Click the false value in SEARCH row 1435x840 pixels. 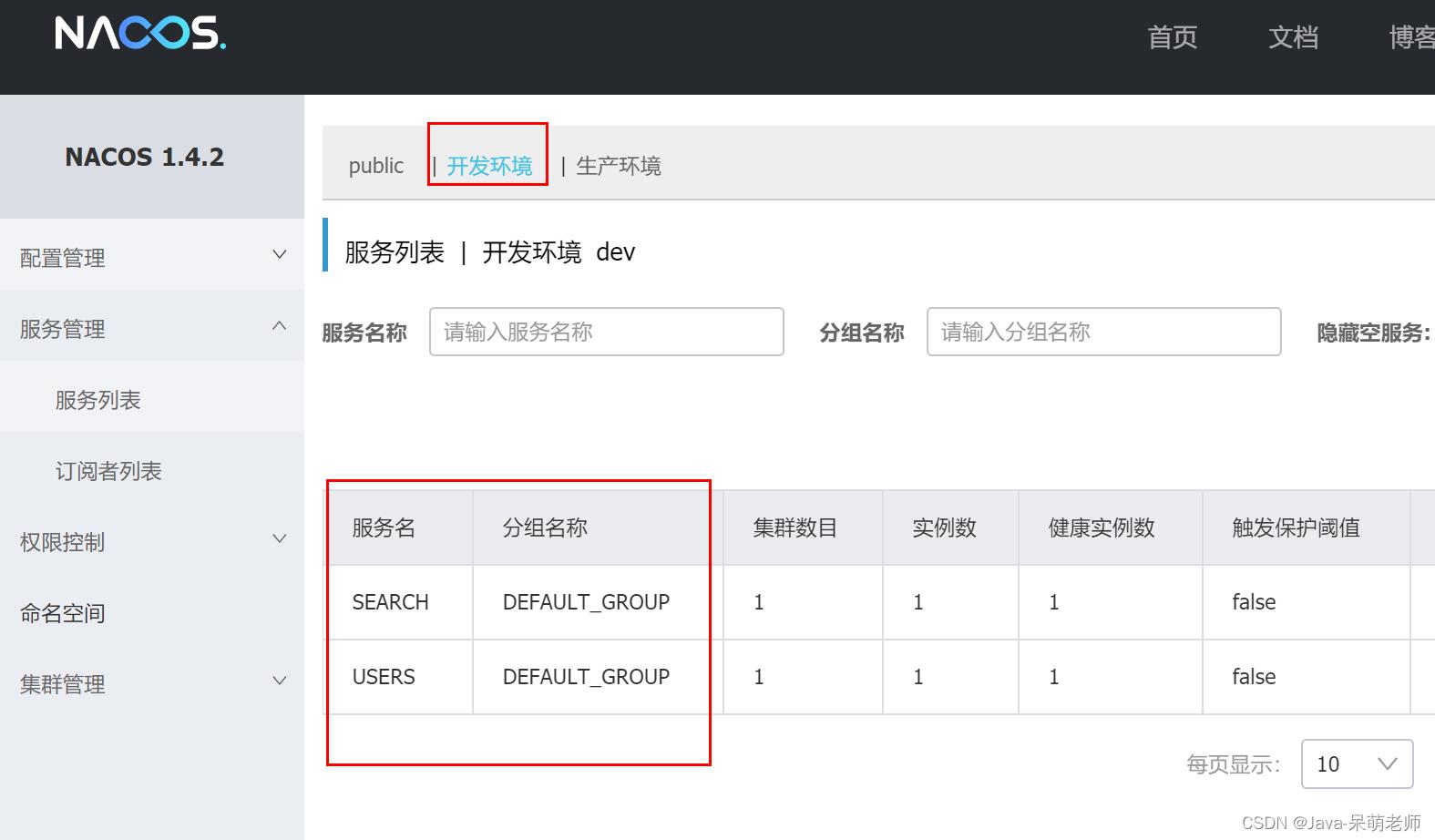click(x=1254, y=602)
